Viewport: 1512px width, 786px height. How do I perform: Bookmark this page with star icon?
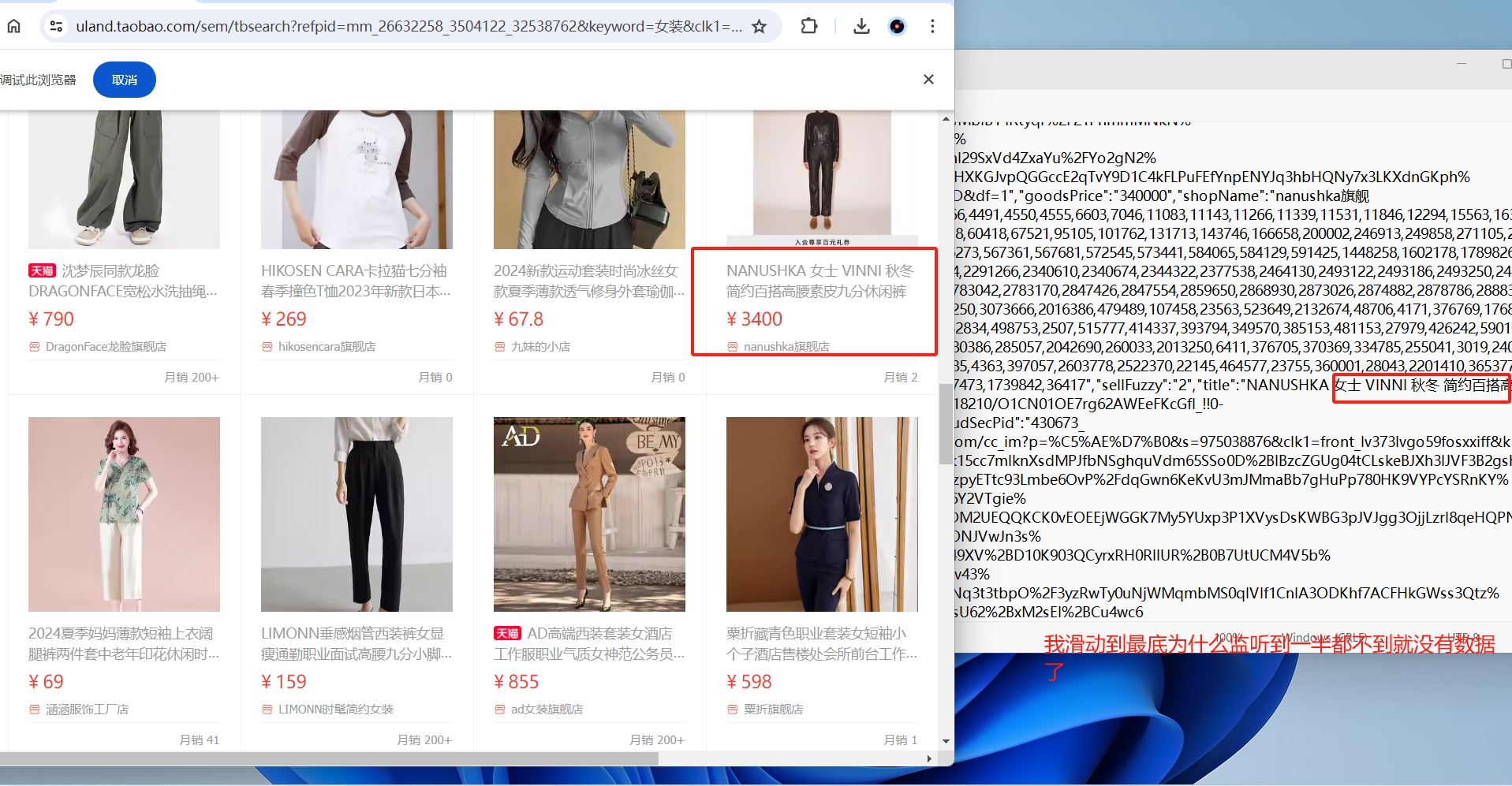coord(759,26)
